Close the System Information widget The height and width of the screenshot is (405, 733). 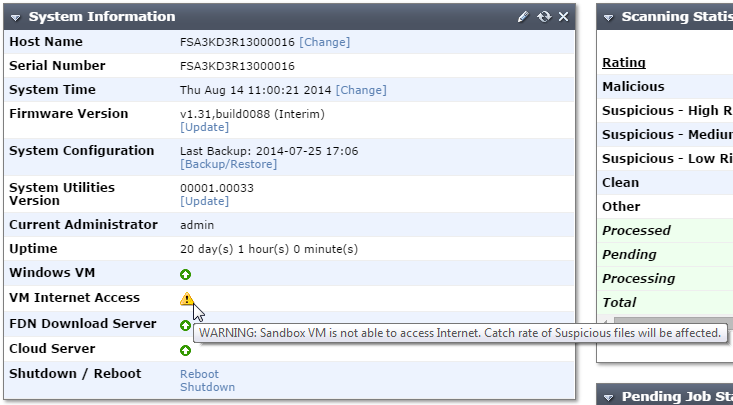click(563, 17)
